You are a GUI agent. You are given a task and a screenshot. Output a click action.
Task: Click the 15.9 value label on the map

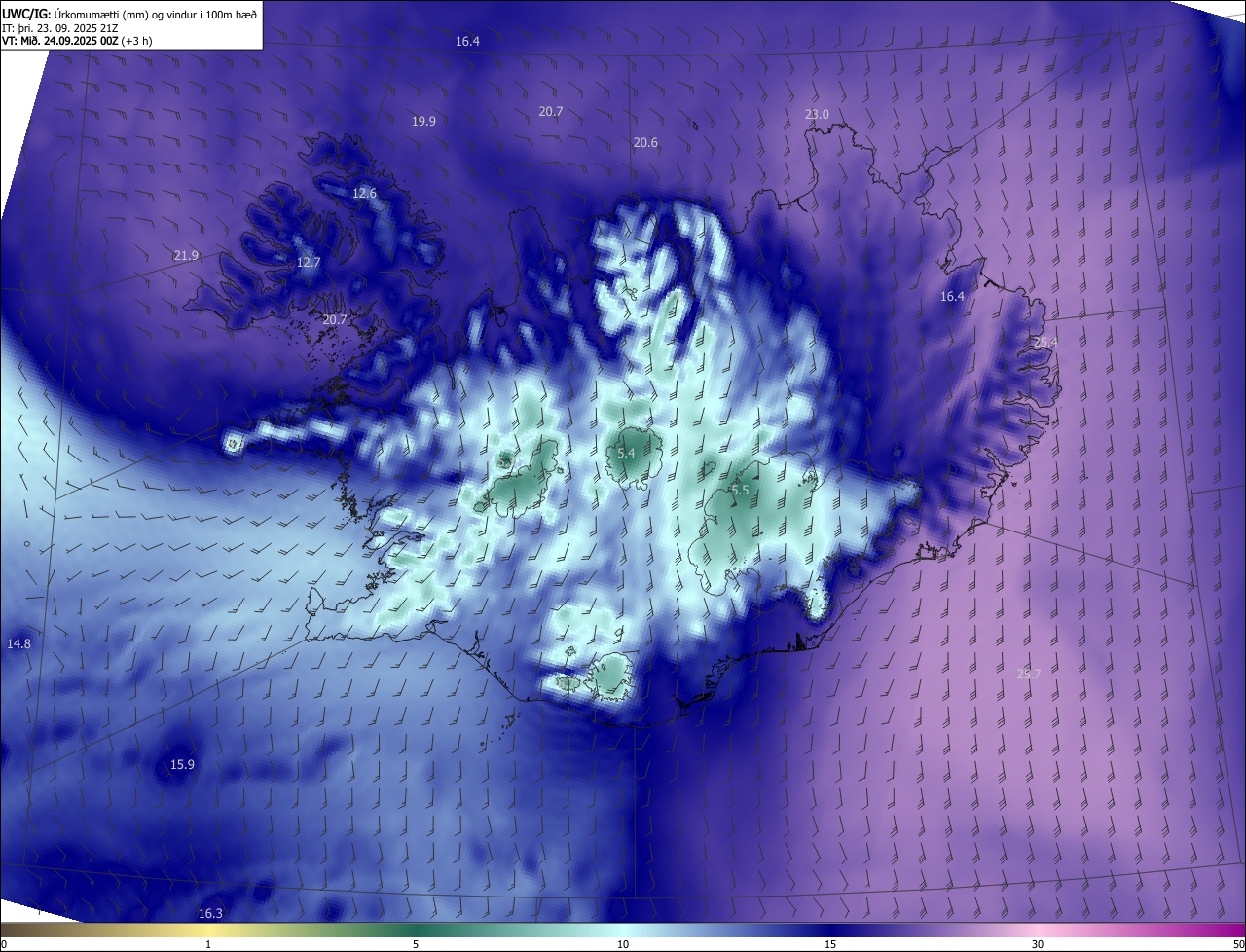click(x=182, y=765)
